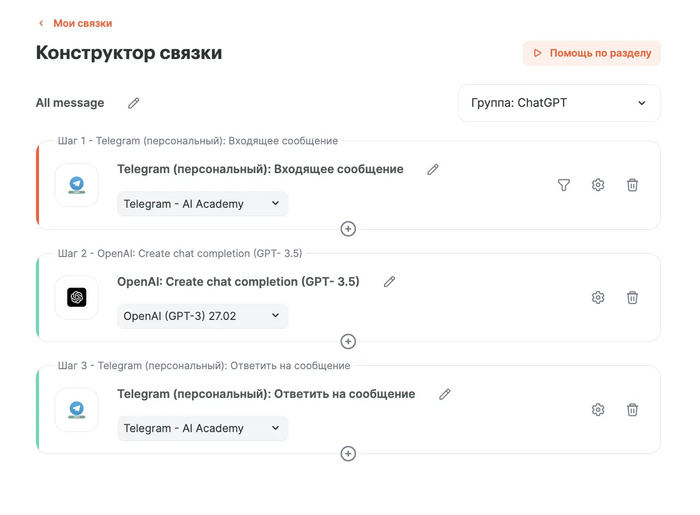Image resolution: width=700 pixels, height=515 pixels.
Task: Add a step after step 3
Action: coord(348,454)
